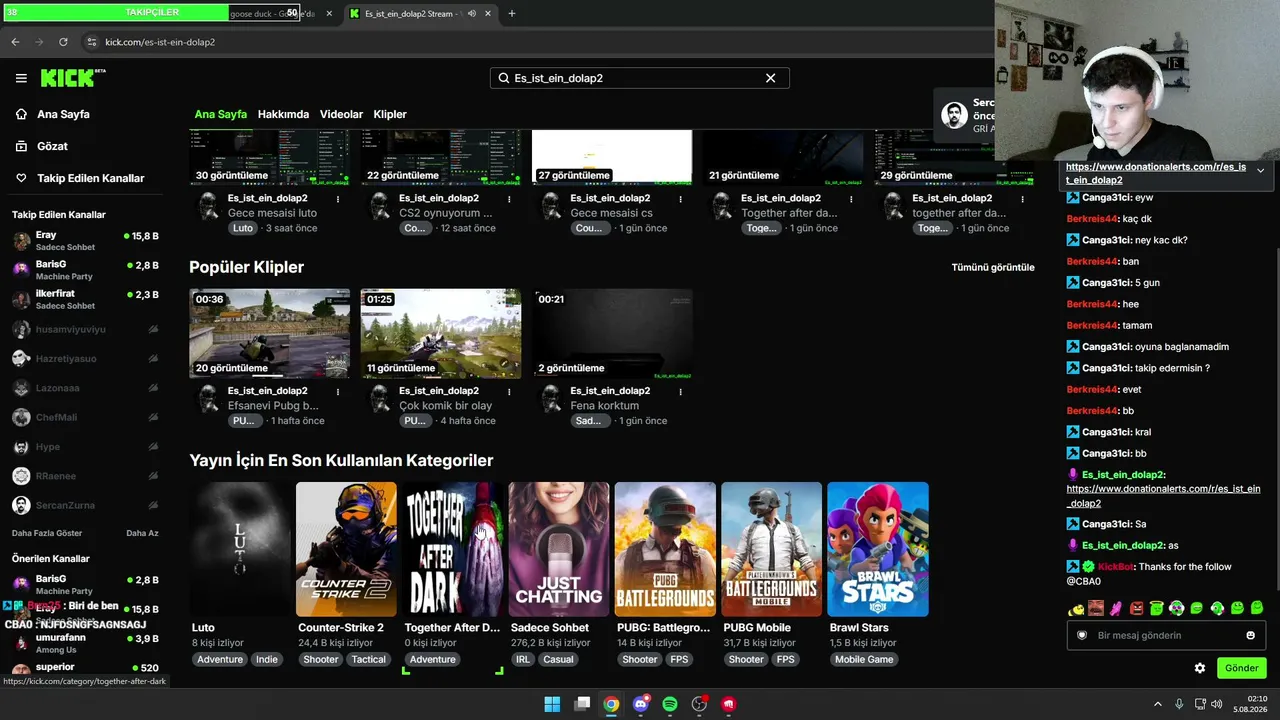Viewport: 1280px width, 720px height.
Task: Open options menu for Efsanevi Pubg clip
Action: click(x=338, y=391)
